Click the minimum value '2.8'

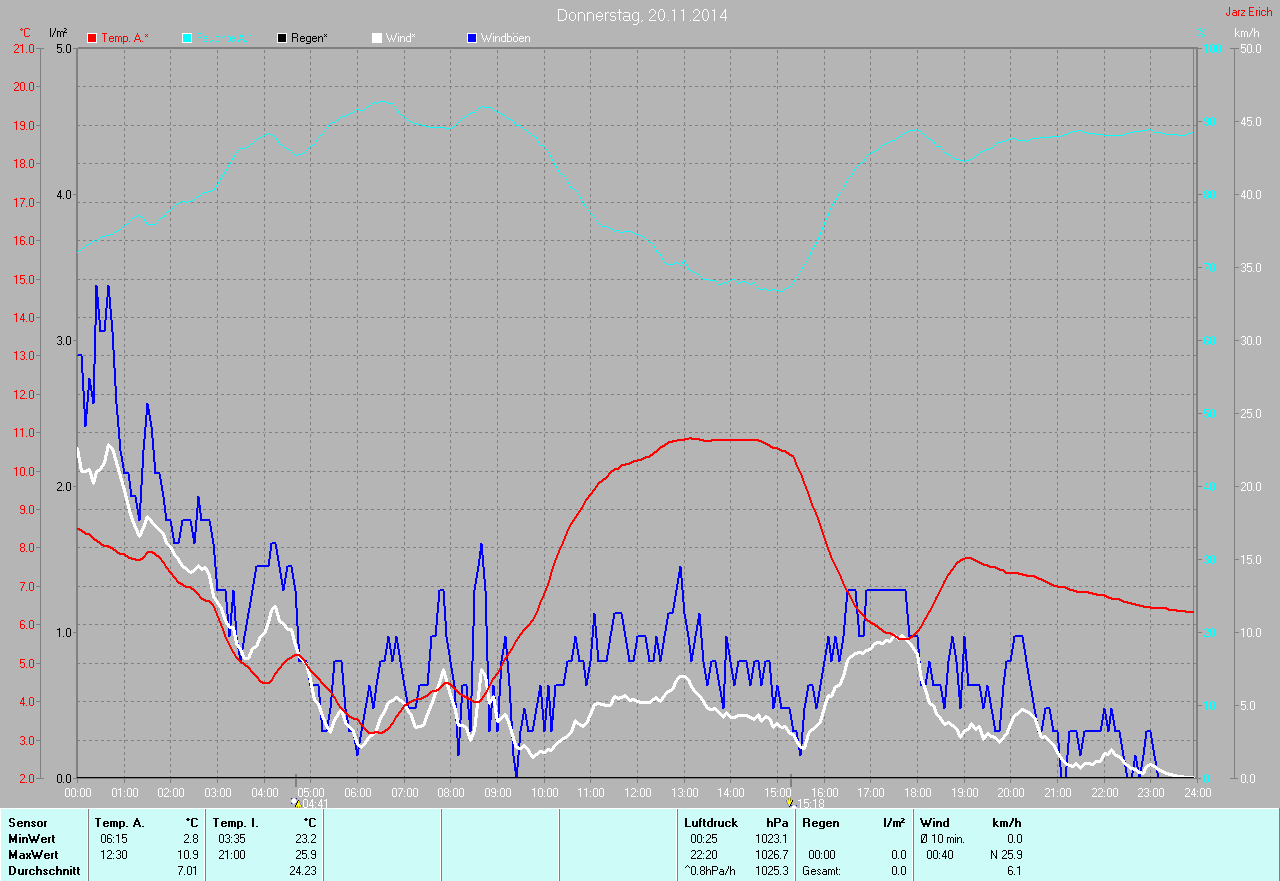click(x=190, y=838)
